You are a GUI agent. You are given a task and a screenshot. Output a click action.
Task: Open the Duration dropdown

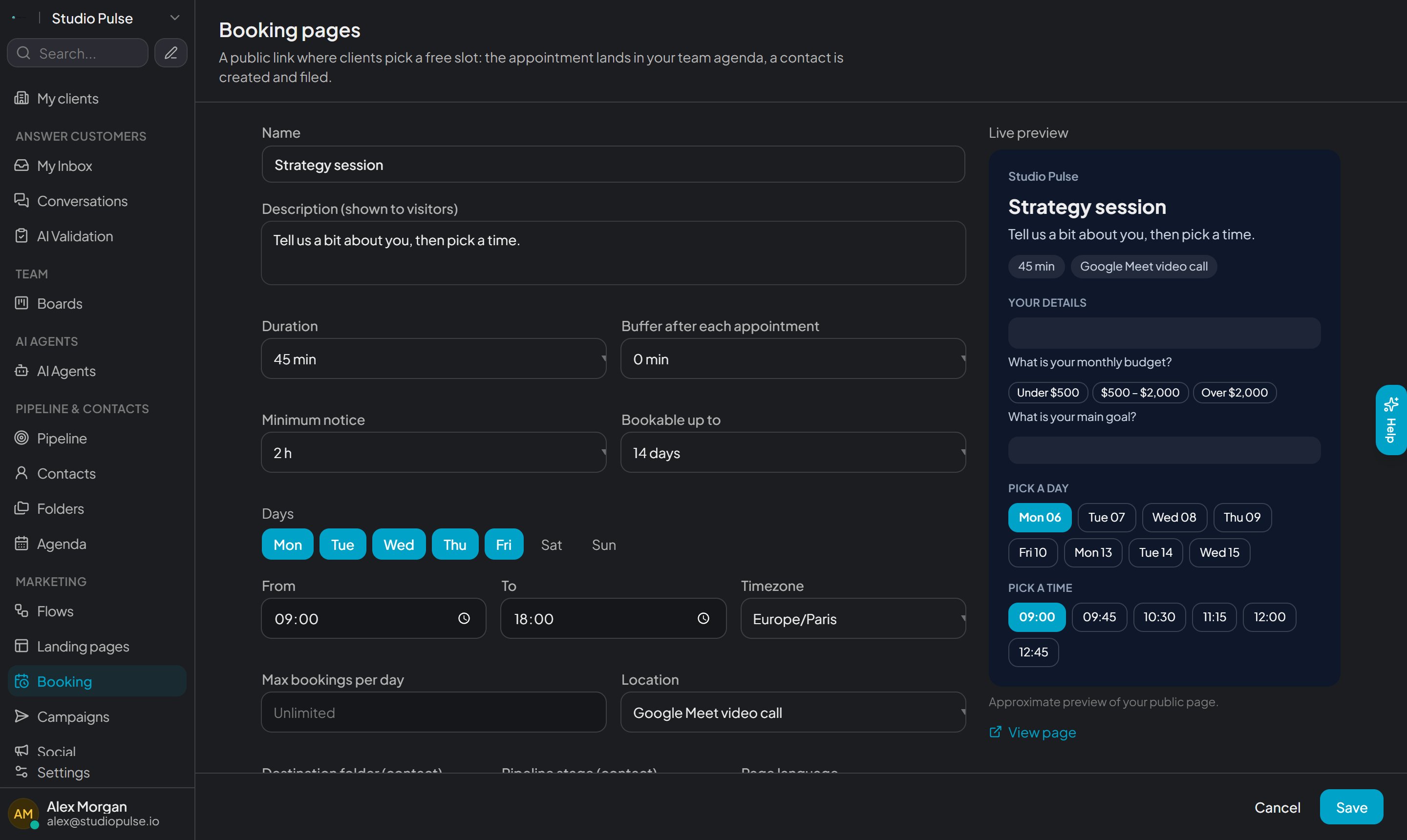[434, 358]
